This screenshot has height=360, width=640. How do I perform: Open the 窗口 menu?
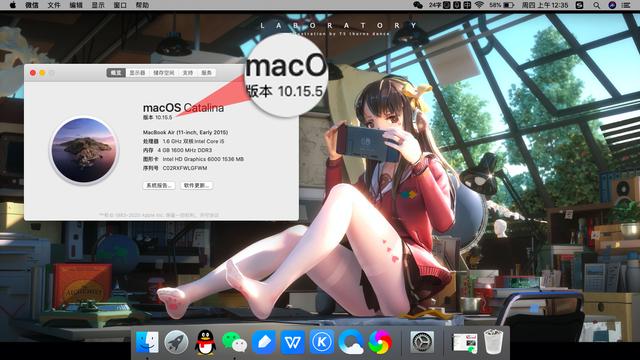pyautogui.click(x=120, y=5)
